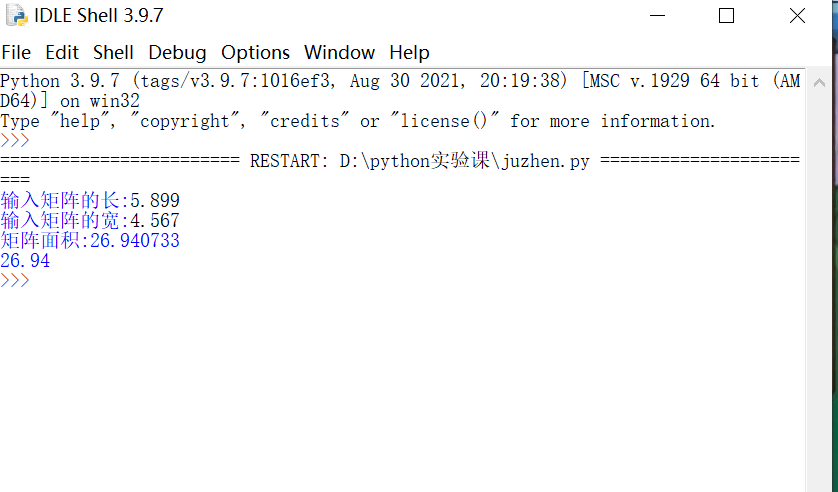Open the Options menu
The width and height of the screenshot is (838, 492).
click(x=255, y=52)
